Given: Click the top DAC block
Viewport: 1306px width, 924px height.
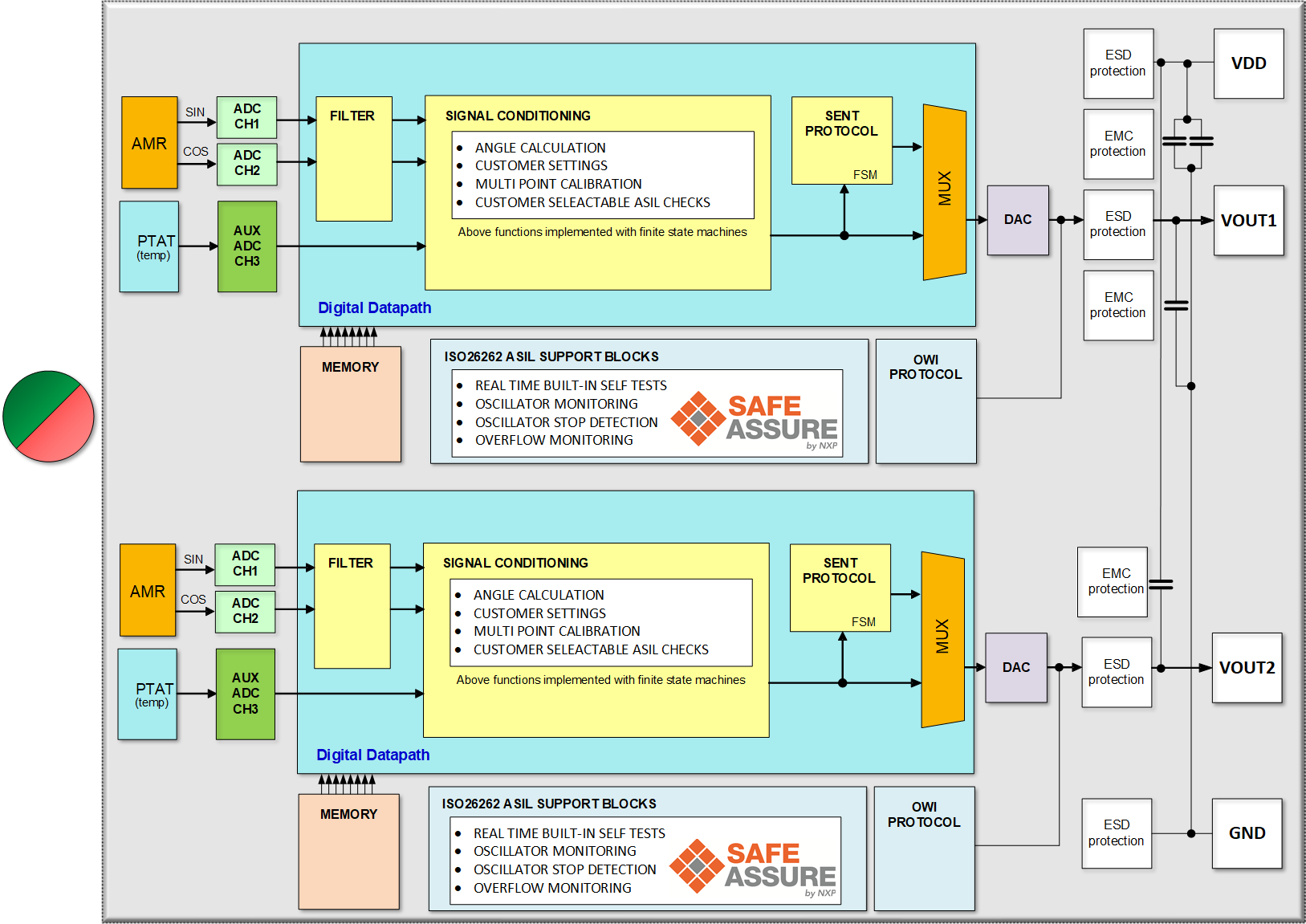Looking at the screenshot, I should click(x=1017, y=218).
